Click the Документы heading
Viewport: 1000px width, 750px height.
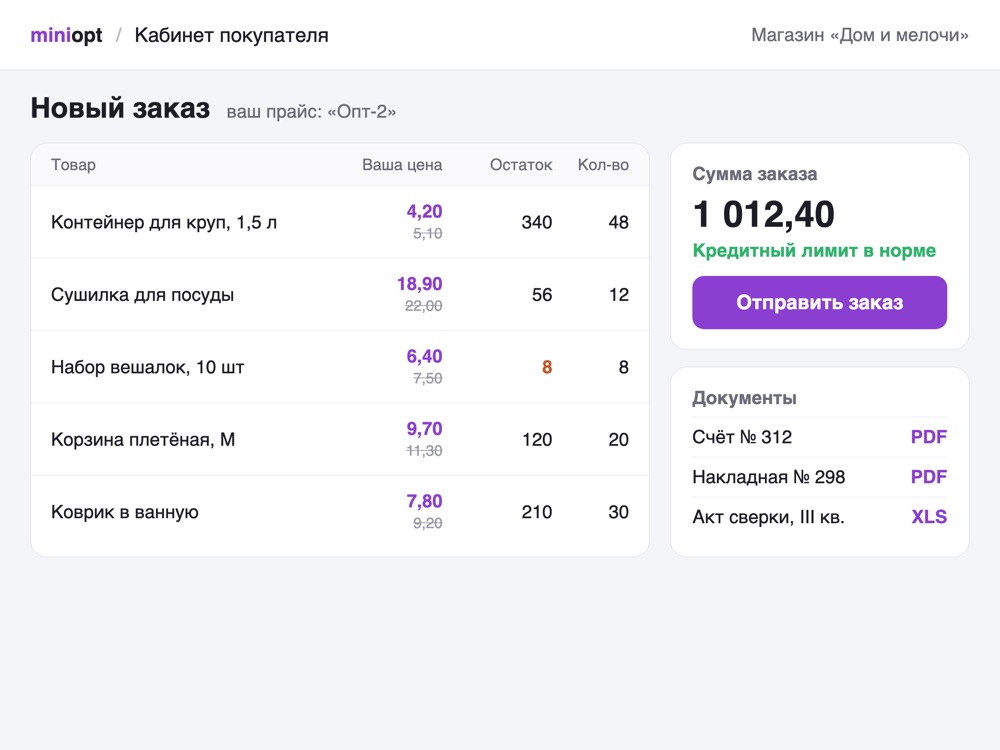click(x=744, y=398)
